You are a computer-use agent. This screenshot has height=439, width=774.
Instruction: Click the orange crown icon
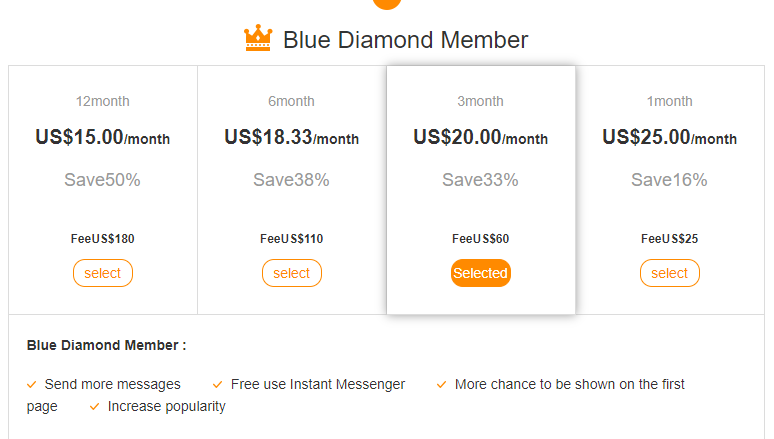pos(258,39)
